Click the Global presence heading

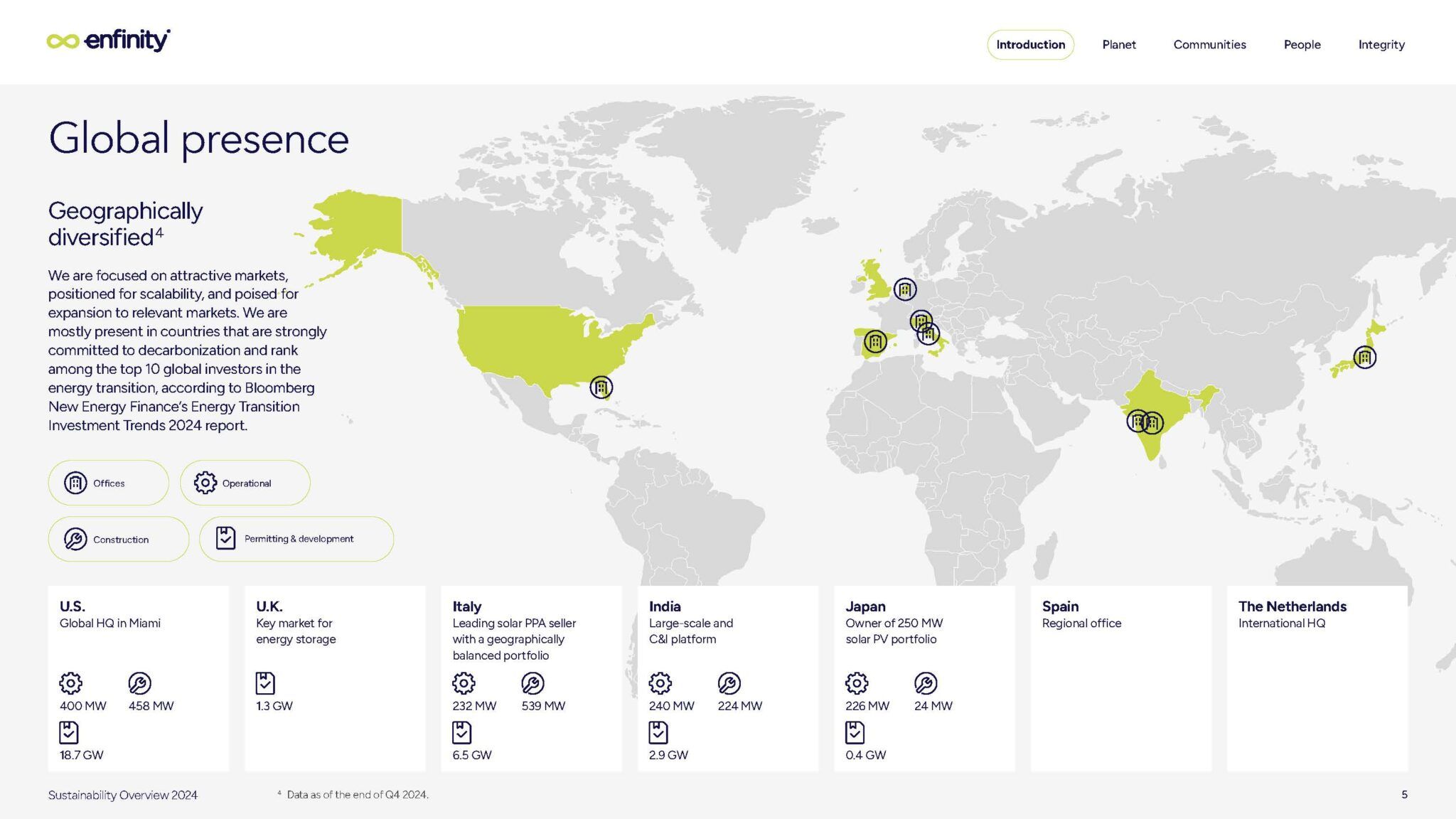198,139
